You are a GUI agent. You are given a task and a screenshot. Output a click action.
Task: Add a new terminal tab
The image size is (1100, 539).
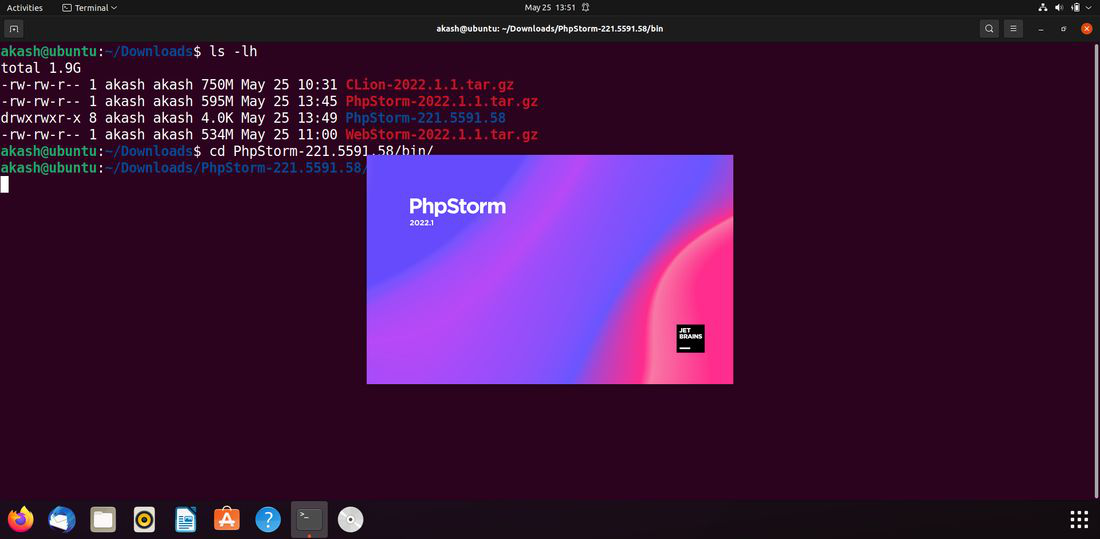13,29
